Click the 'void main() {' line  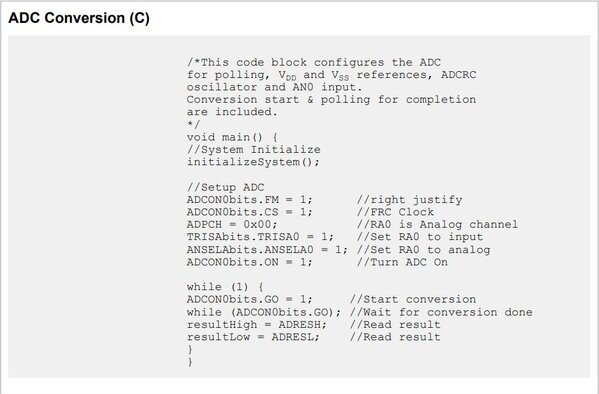coord(232,137)
